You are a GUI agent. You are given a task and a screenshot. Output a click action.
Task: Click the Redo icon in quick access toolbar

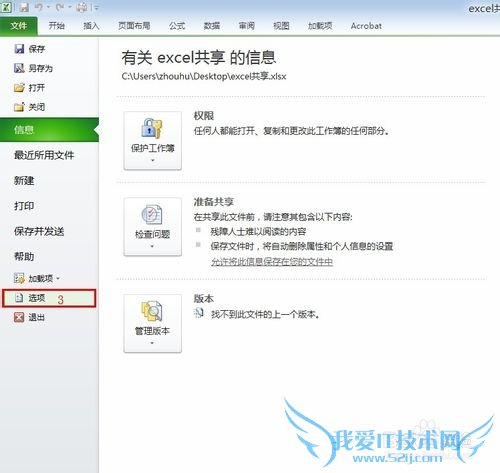pos(60,7)
